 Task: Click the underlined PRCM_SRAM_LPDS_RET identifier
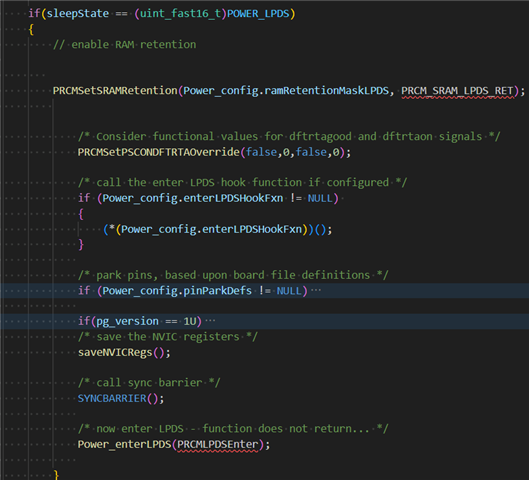(457, 91)
